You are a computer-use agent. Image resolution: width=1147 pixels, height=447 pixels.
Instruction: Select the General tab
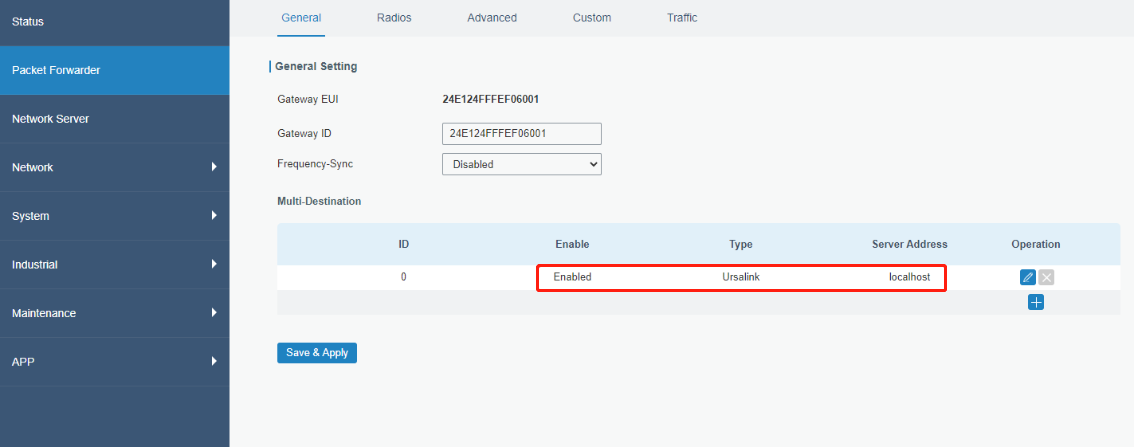pyautogui.click(x=301, y=18)
